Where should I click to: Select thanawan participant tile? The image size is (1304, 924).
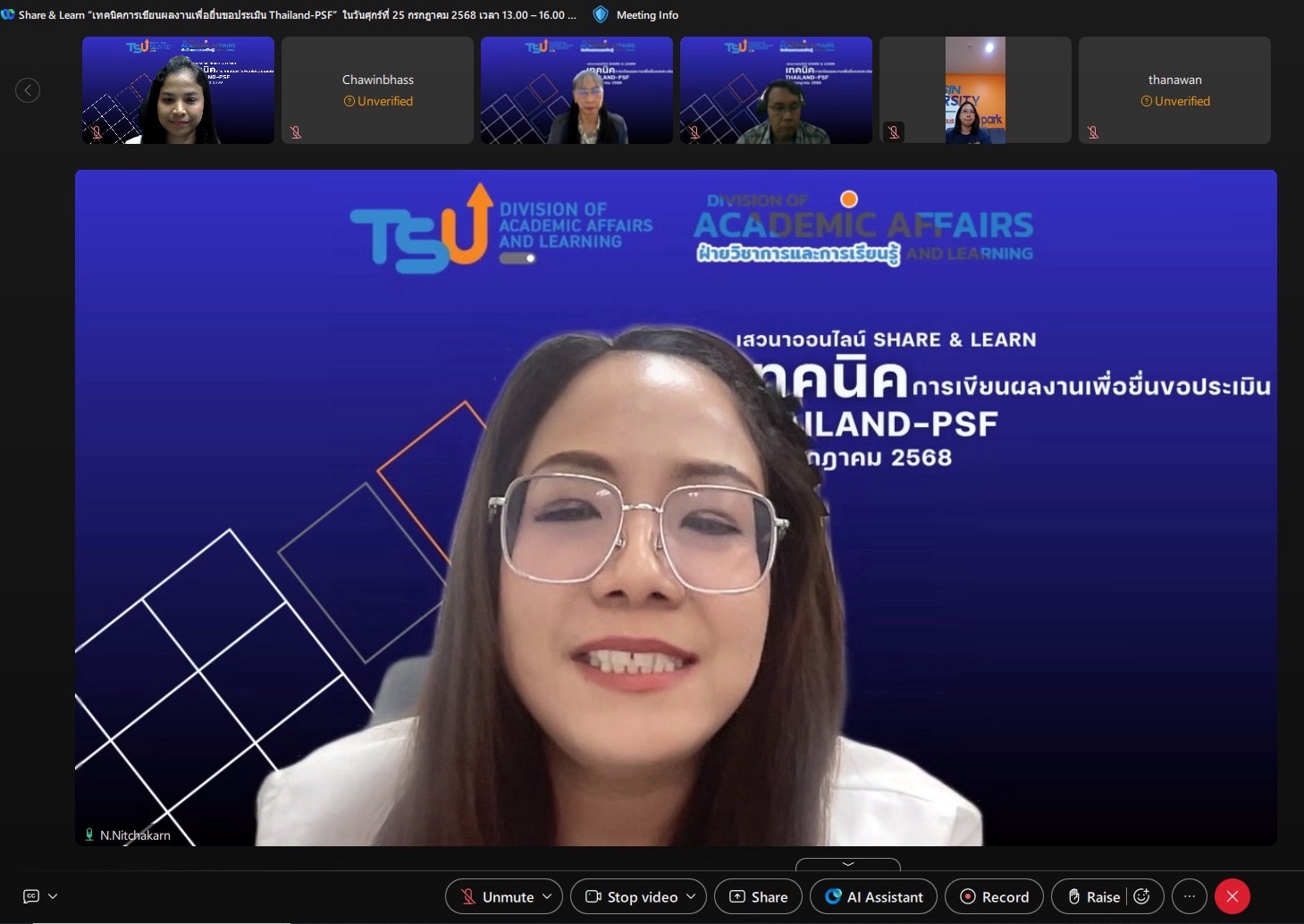click(1174, 90)
